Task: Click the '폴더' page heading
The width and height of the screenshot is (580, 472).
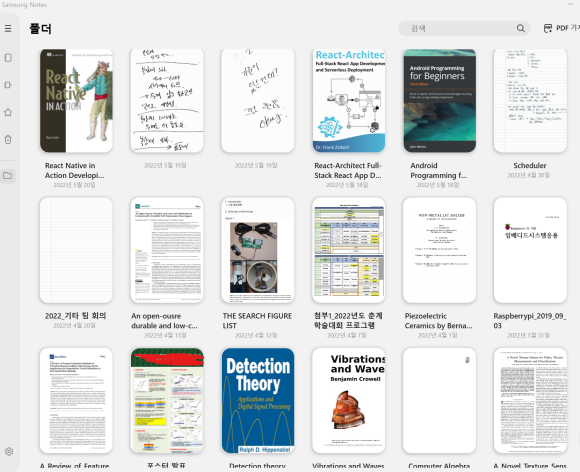Action: (40, 28)
